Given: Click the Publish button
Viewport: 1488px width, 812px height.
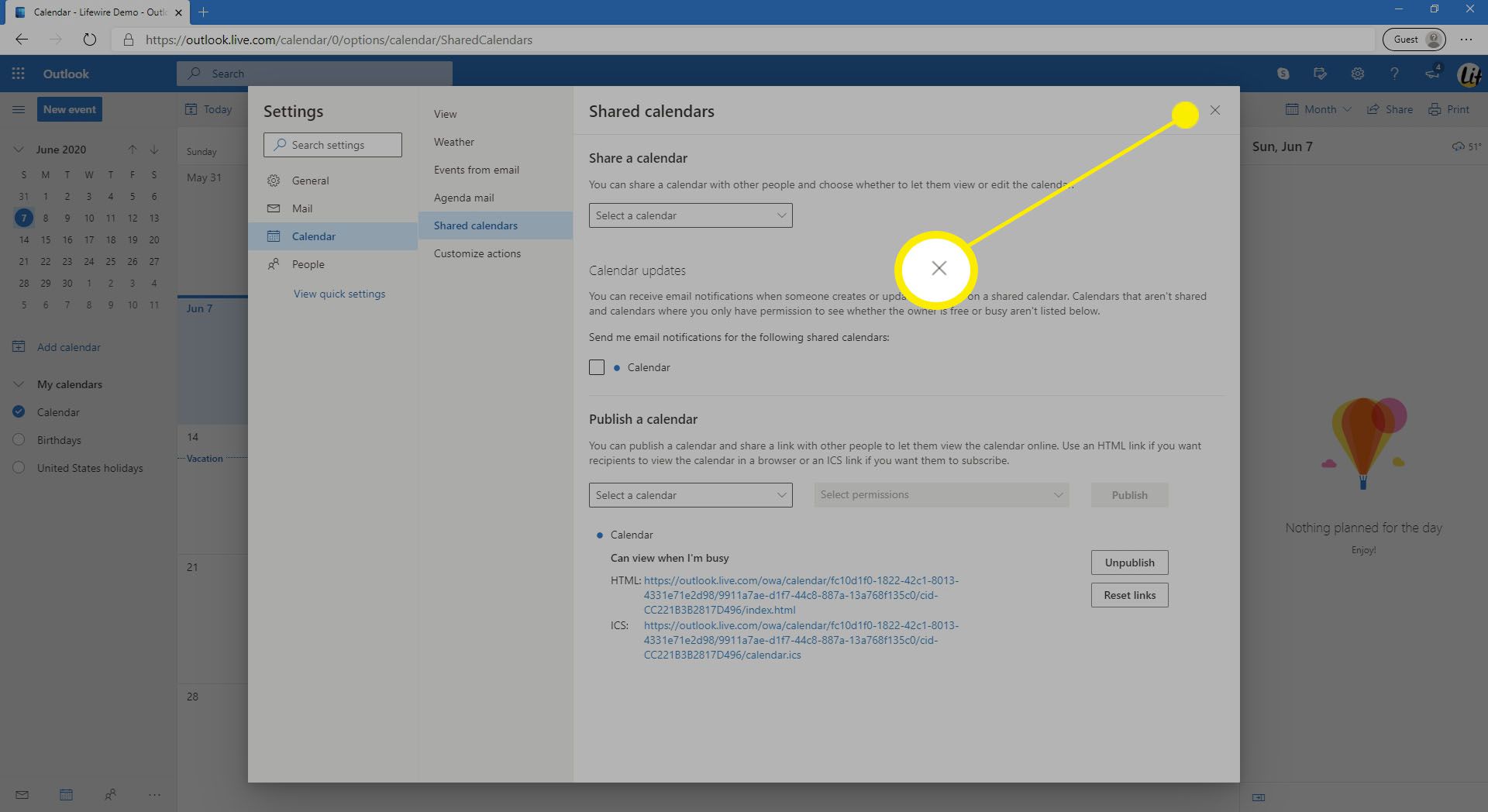Looking at the screenshot, I should pos(1129,495).
